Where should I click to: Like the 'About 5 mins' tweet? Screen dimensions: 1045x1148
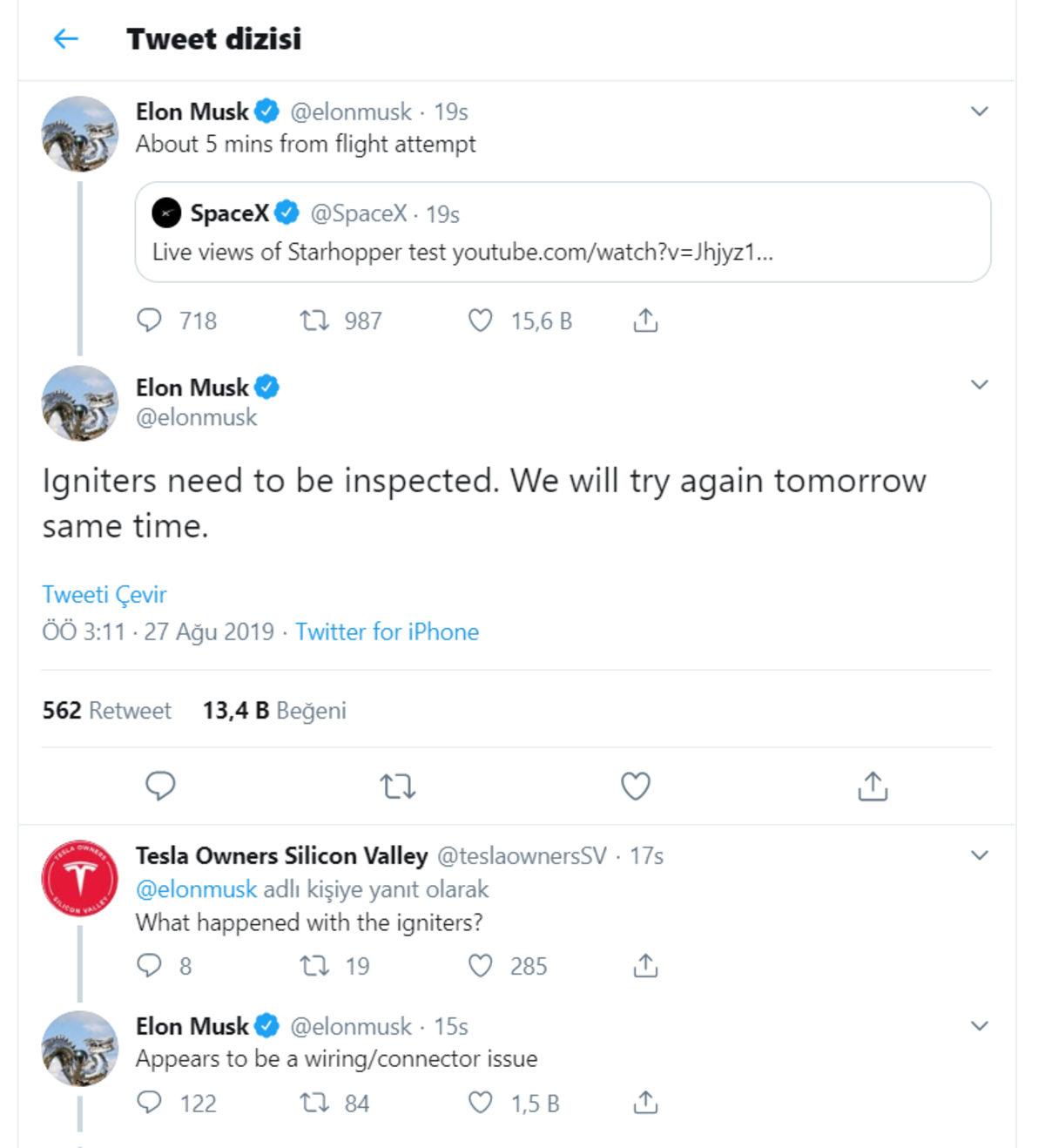click(x=481, y=321)
